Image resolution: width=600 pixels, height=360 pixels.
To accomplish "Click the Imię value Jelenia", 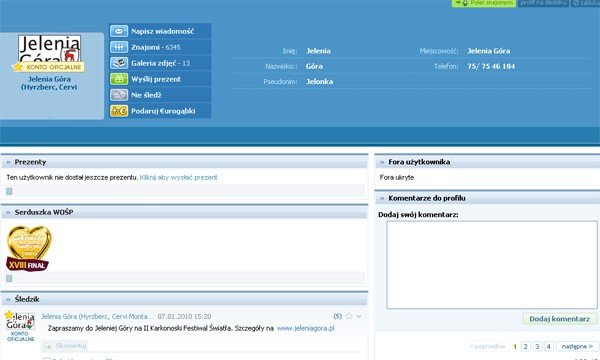I will pos(318,51).
